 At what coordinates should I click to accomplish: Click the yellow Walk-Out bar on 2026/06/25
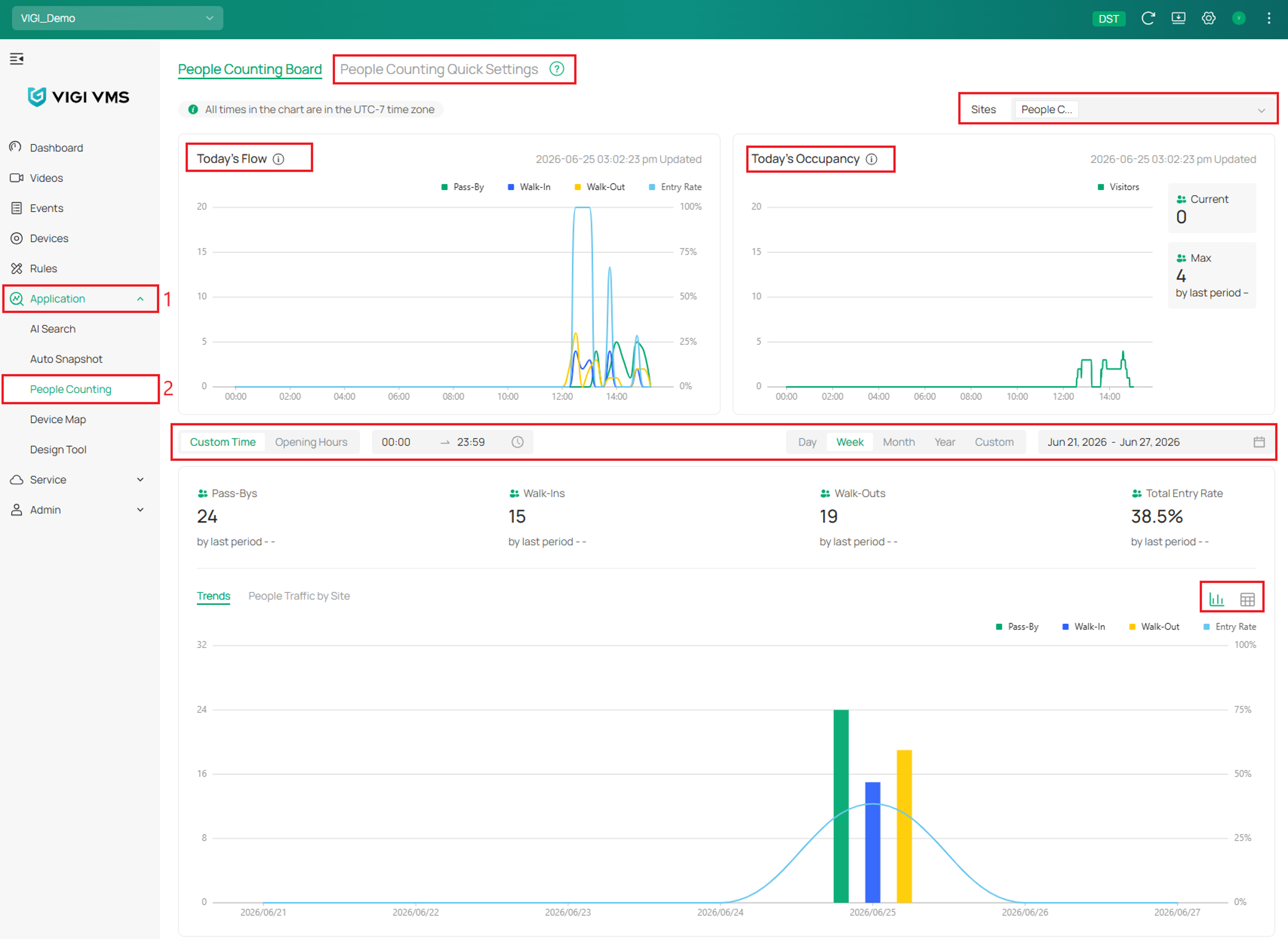click(904, 827)
